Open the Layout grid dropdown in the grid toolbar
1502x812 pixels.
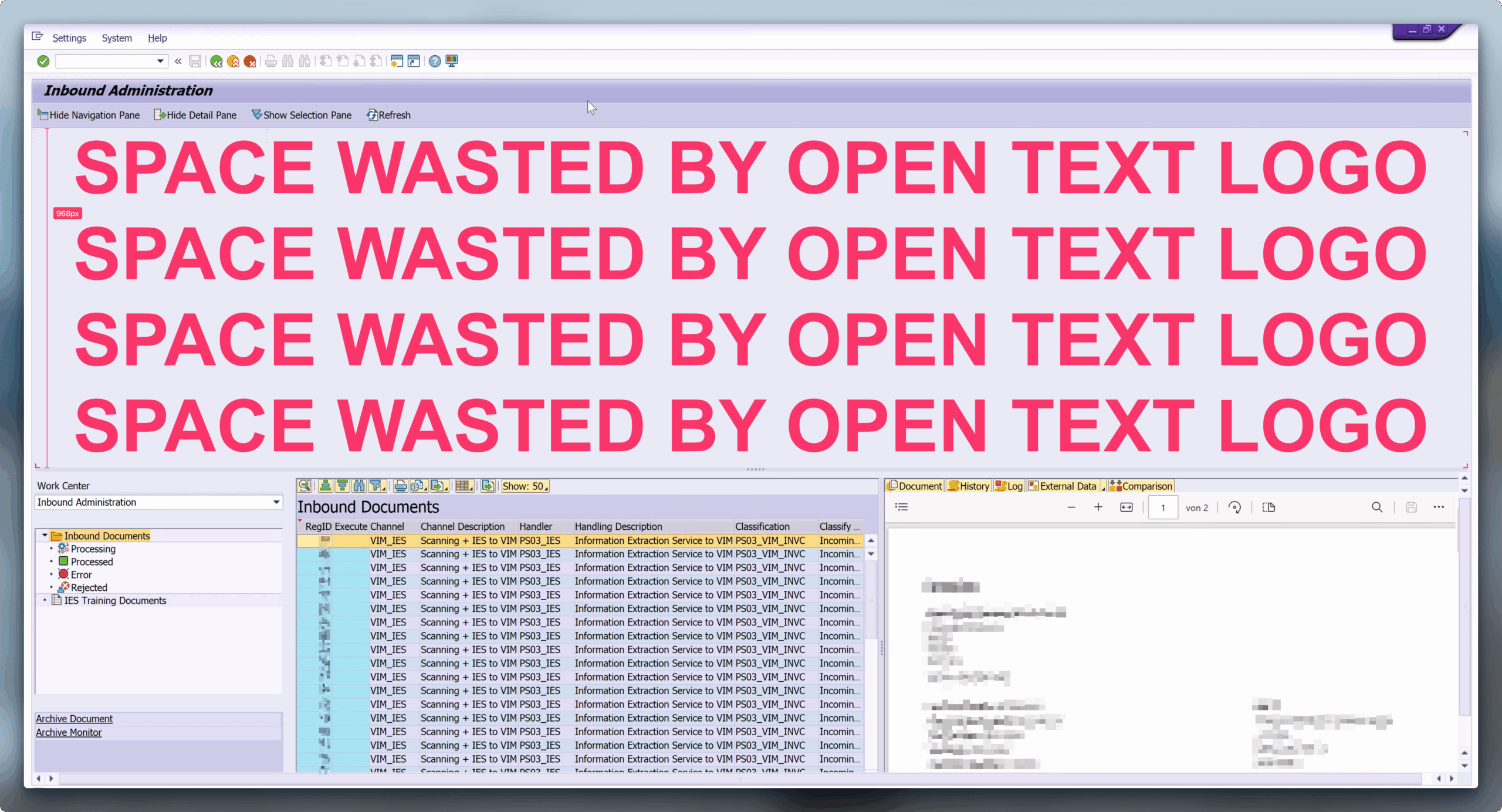pos(465,486)
